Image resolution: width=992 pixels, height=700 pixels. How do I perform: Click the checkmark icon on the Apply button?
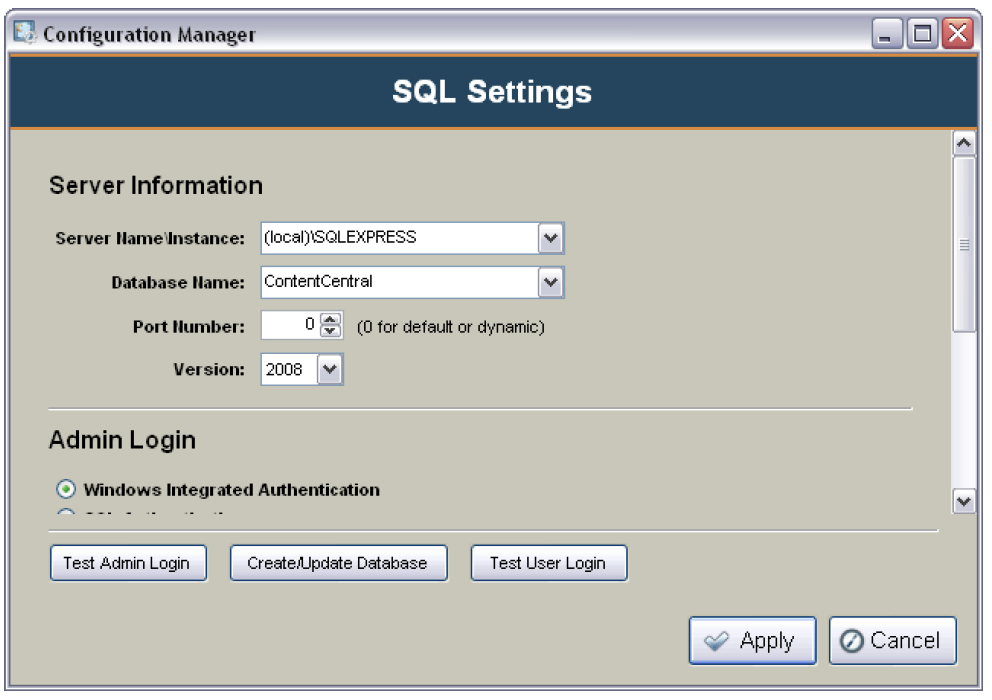(x=716, y=640)
